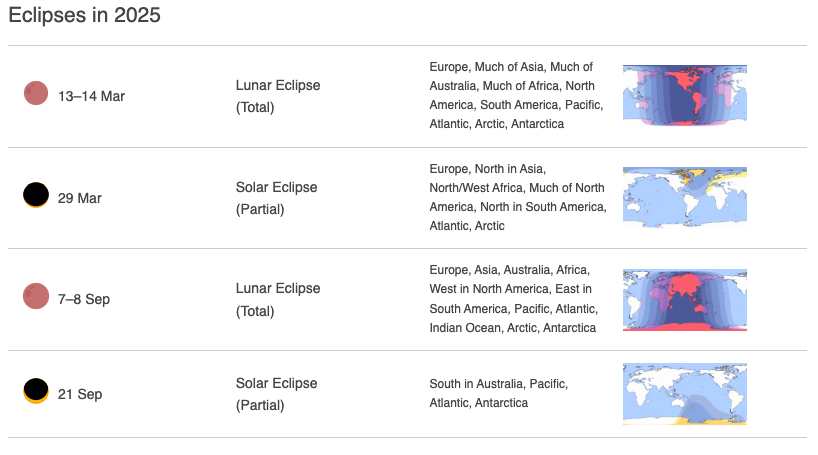The height and width of the screenshot is (455, 818).
Task: Click the black sun icon for 29 Mar
Action: (36, 195)
